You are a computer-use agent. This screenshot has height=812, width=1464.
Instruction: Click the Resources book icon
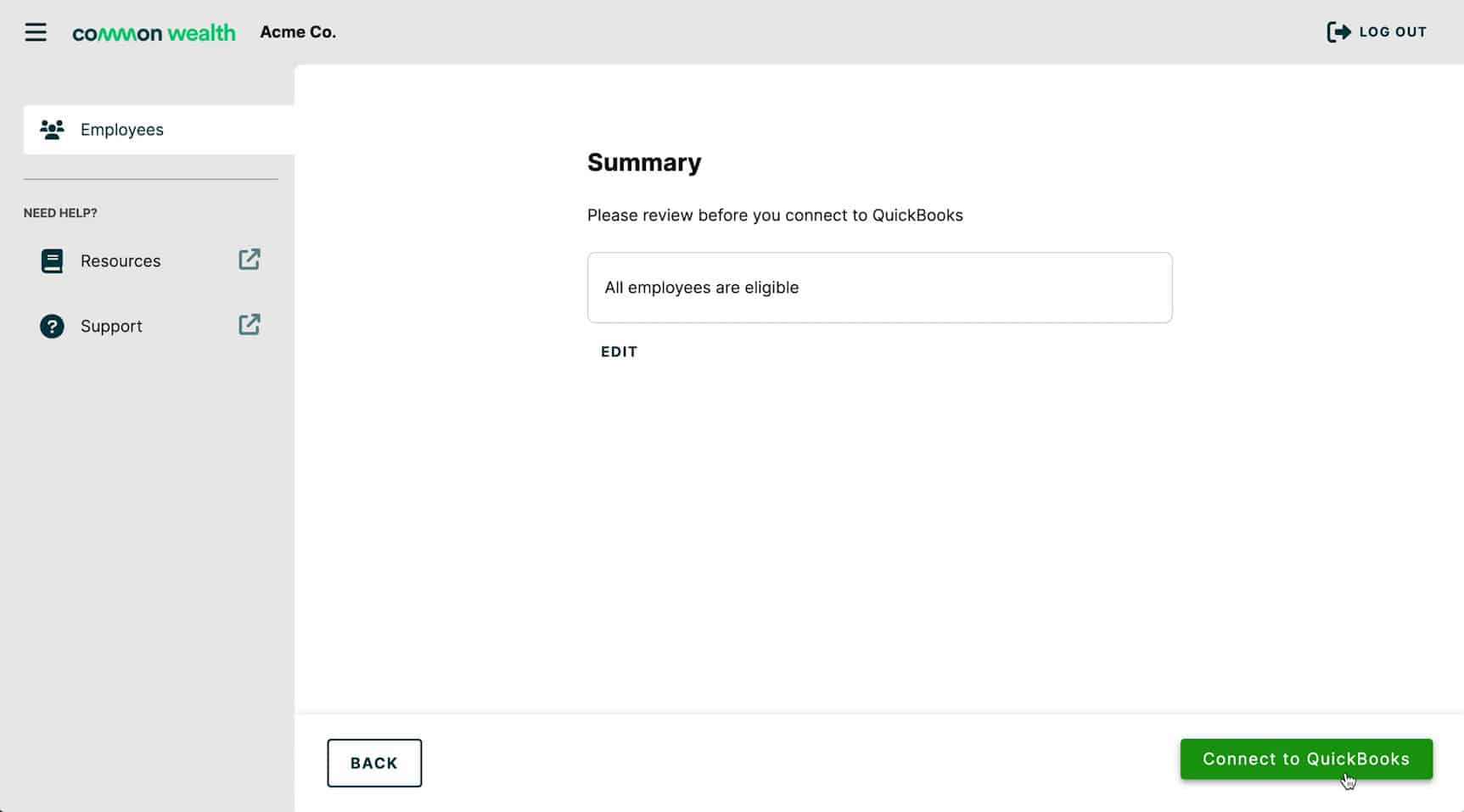(x=52, y=260)
